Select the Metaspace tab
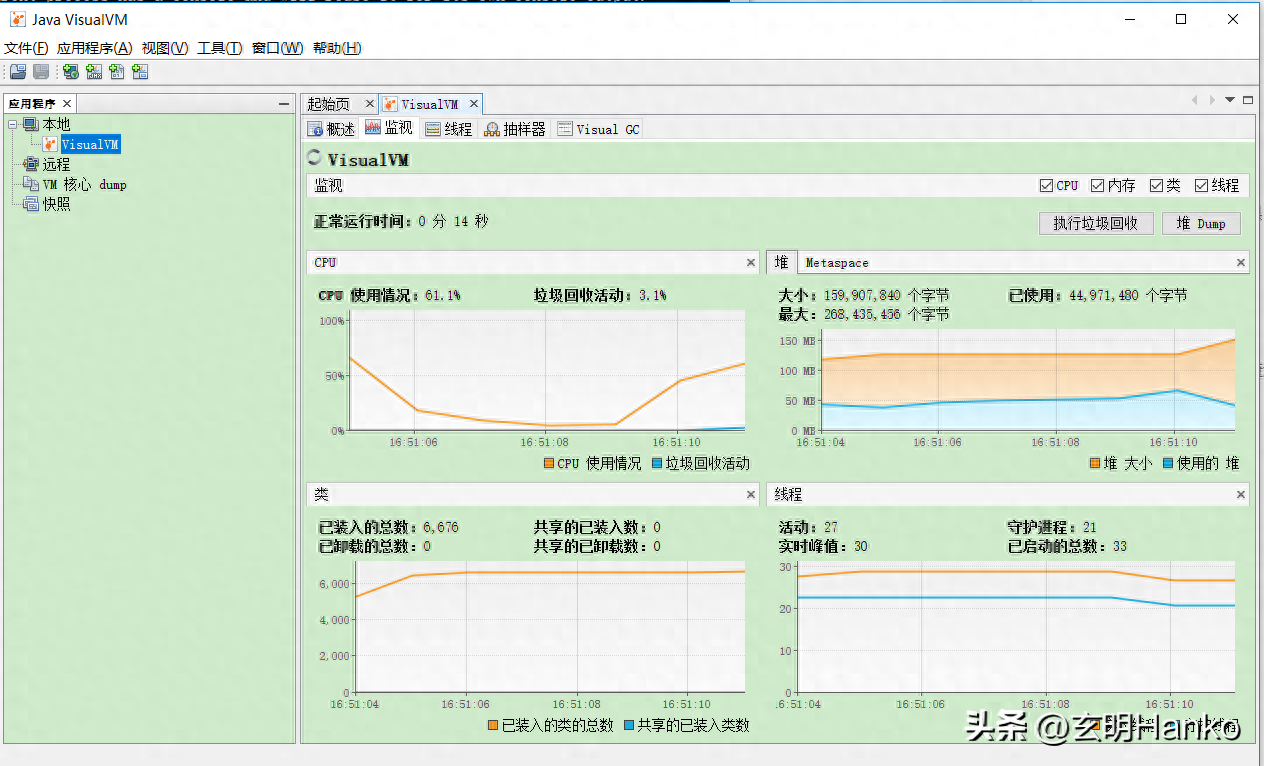The height and width of the screenshot is (766, 1264). (837, 263)
